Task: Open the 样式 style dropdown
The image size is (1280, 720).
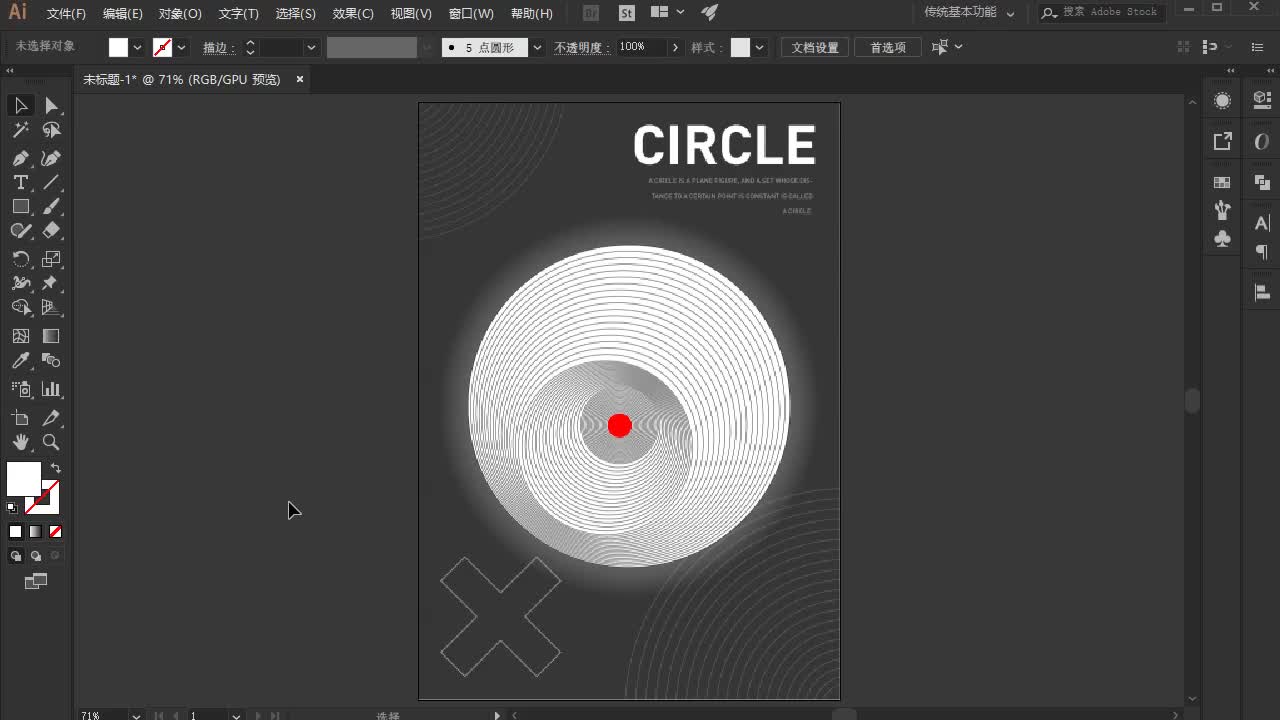Action: click(x=760, y=47)
